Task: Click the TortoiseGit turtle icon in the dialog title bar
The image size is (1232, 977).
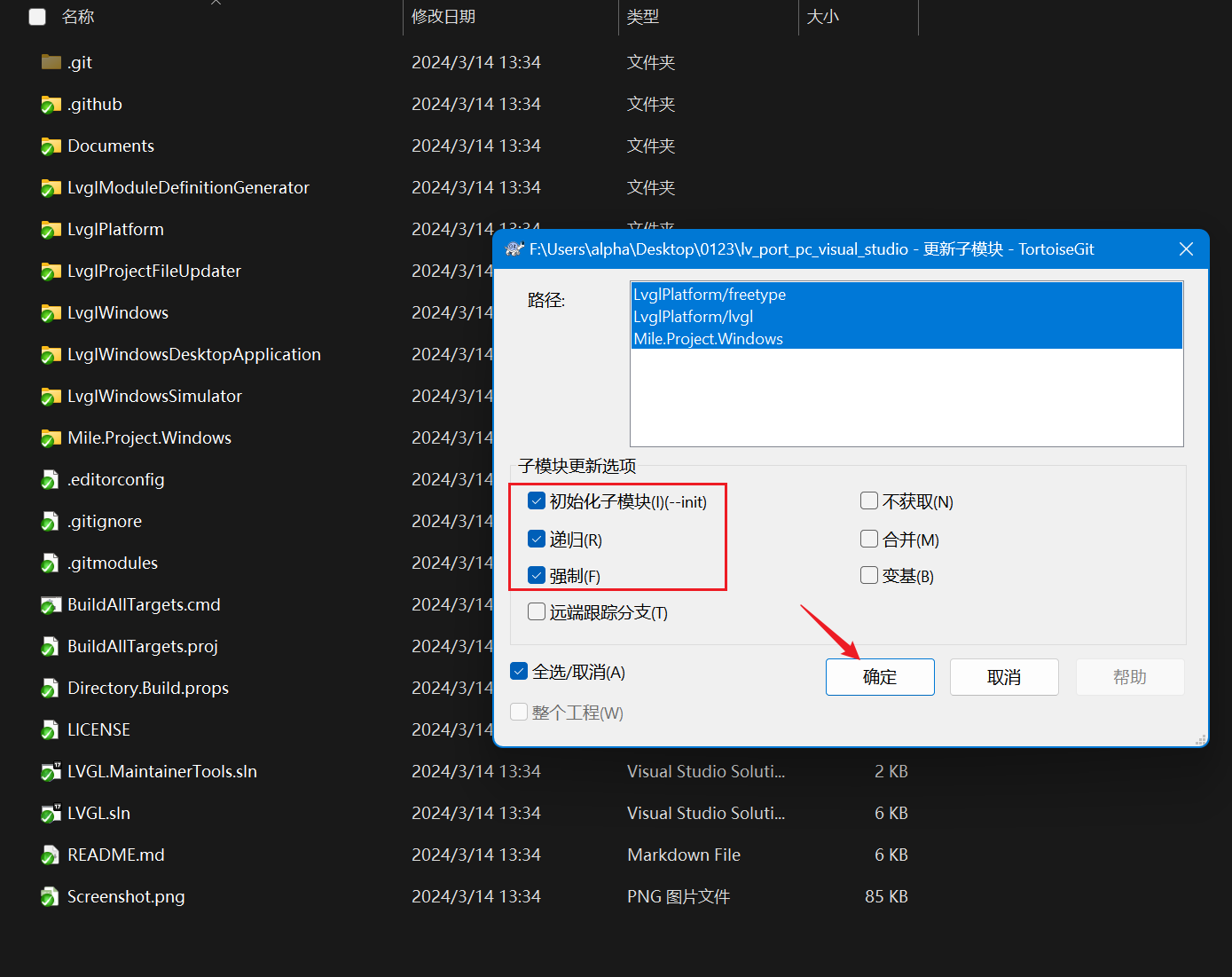Action: (514, 249)
